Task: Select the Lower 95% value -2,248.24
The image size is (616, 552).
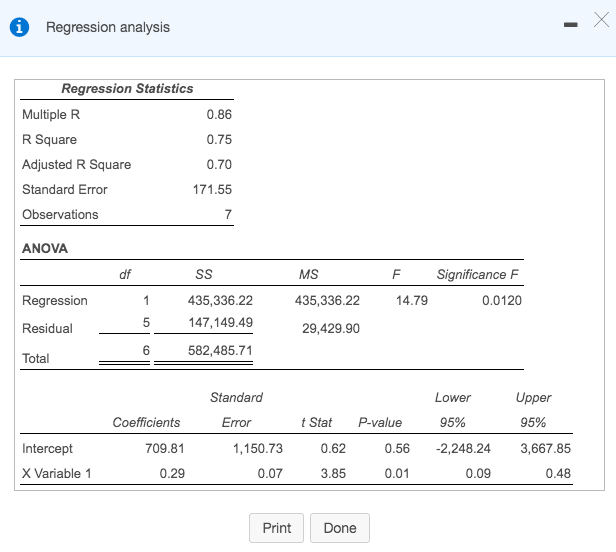Action: pyautogui.click(x=463, y=448)
